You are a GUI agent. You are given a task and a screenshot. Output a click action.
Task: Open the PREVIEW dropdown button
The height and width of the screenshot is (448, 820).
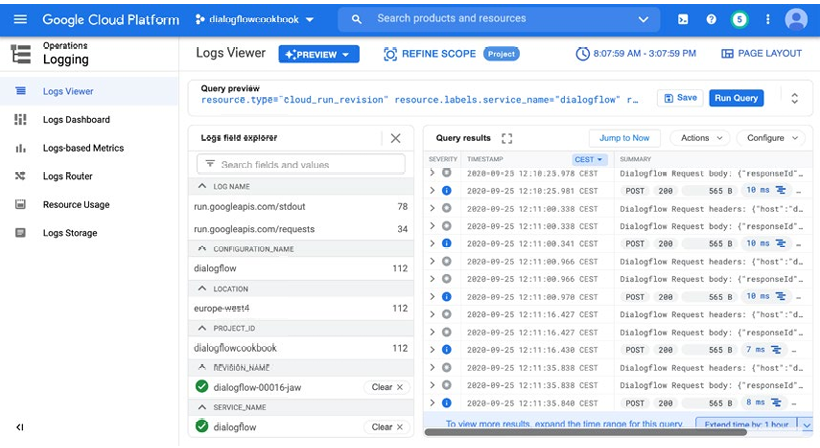[x=318, y=54]
